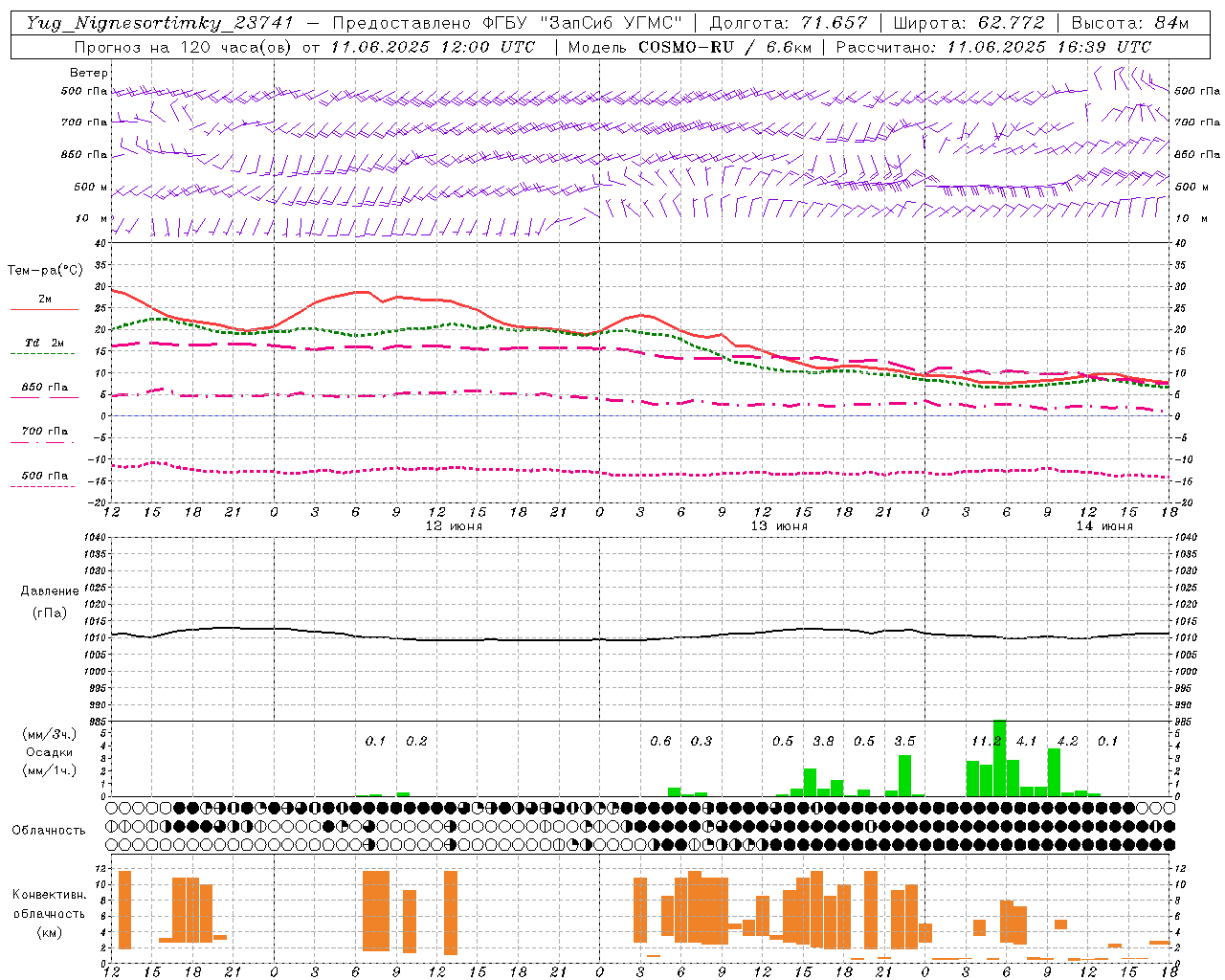Click the 13 июня date label

click(779, 526)
